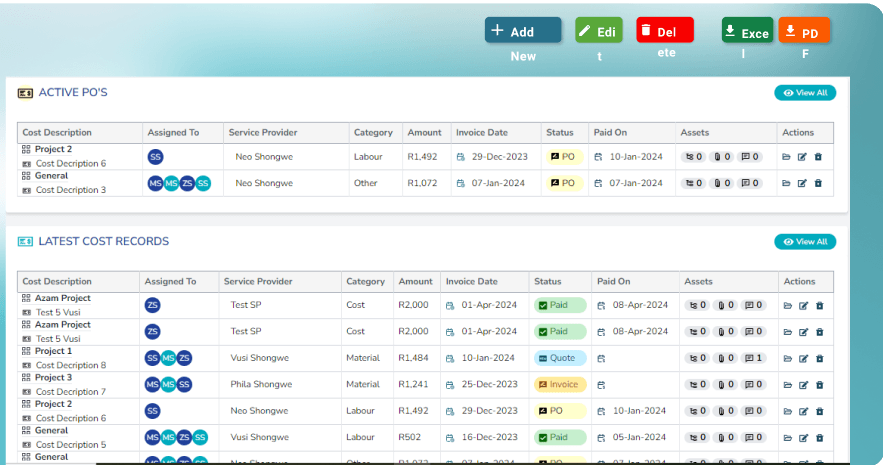Click edit icon for General row in Active PO's
Screen dimensions: 883x465
point(802,184)
